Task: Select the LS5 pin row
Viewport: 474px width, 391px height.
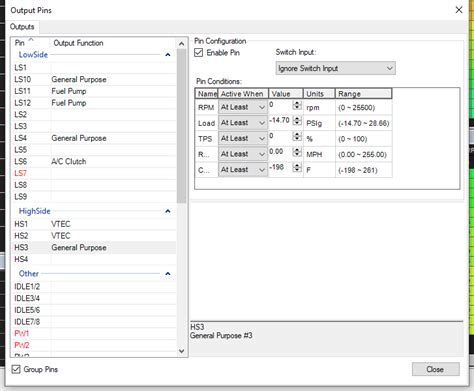Action: pyautogui.click(x=94, y=150)
